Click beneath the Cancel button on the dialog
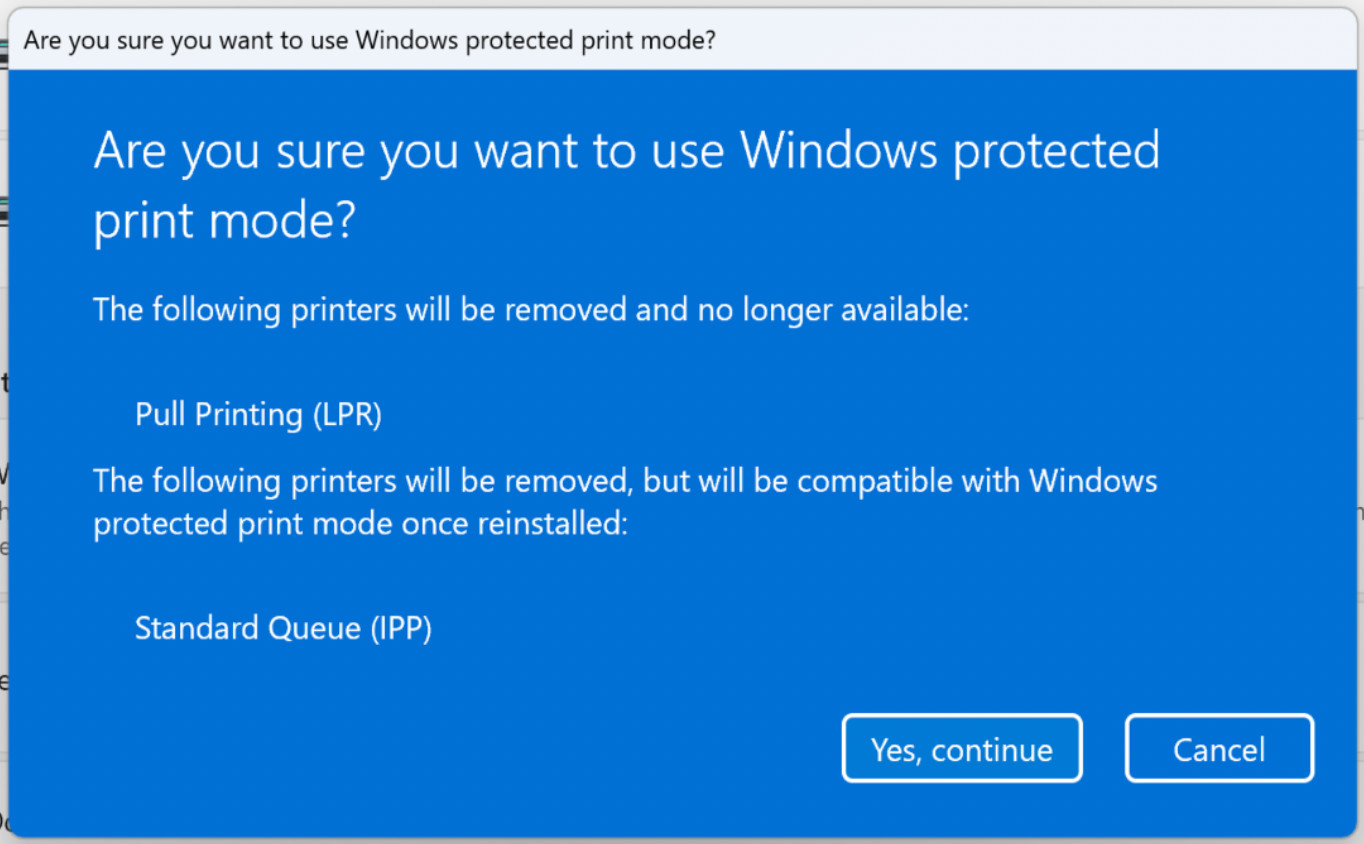1364x844 pixels. click(x=1218, y=810)
